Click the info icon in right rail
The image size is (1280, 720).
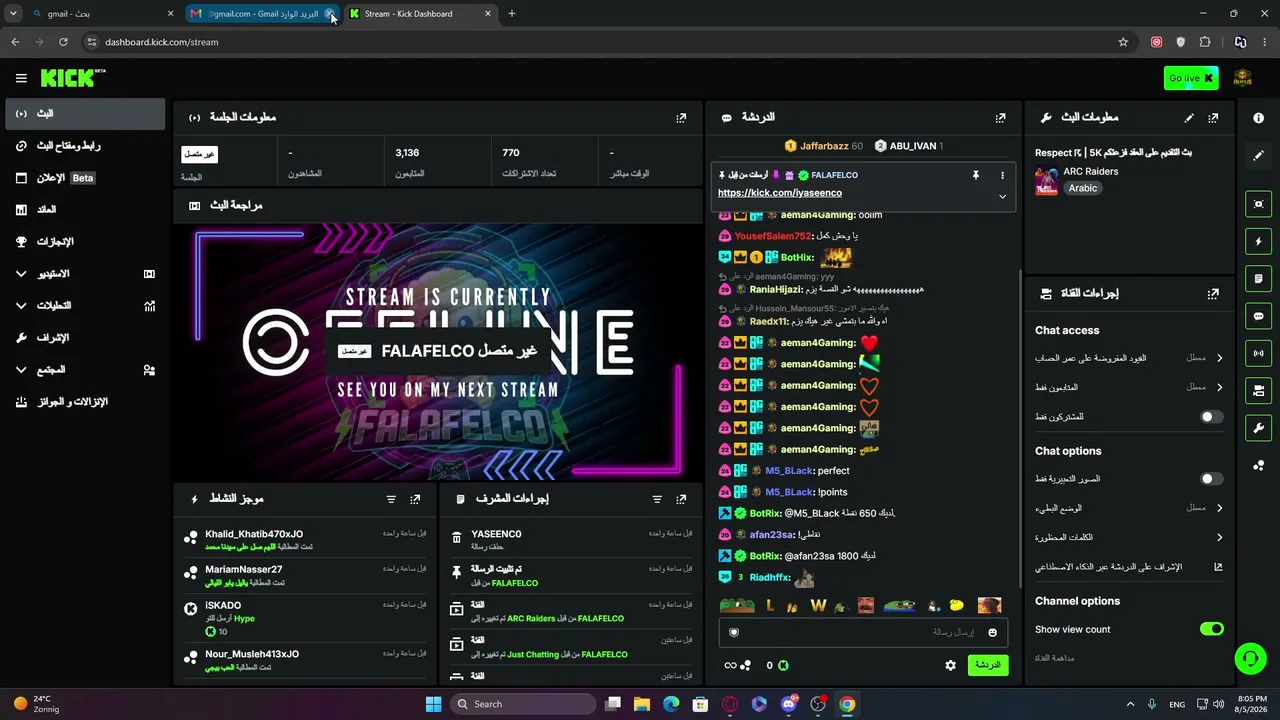coord(1258,118)
